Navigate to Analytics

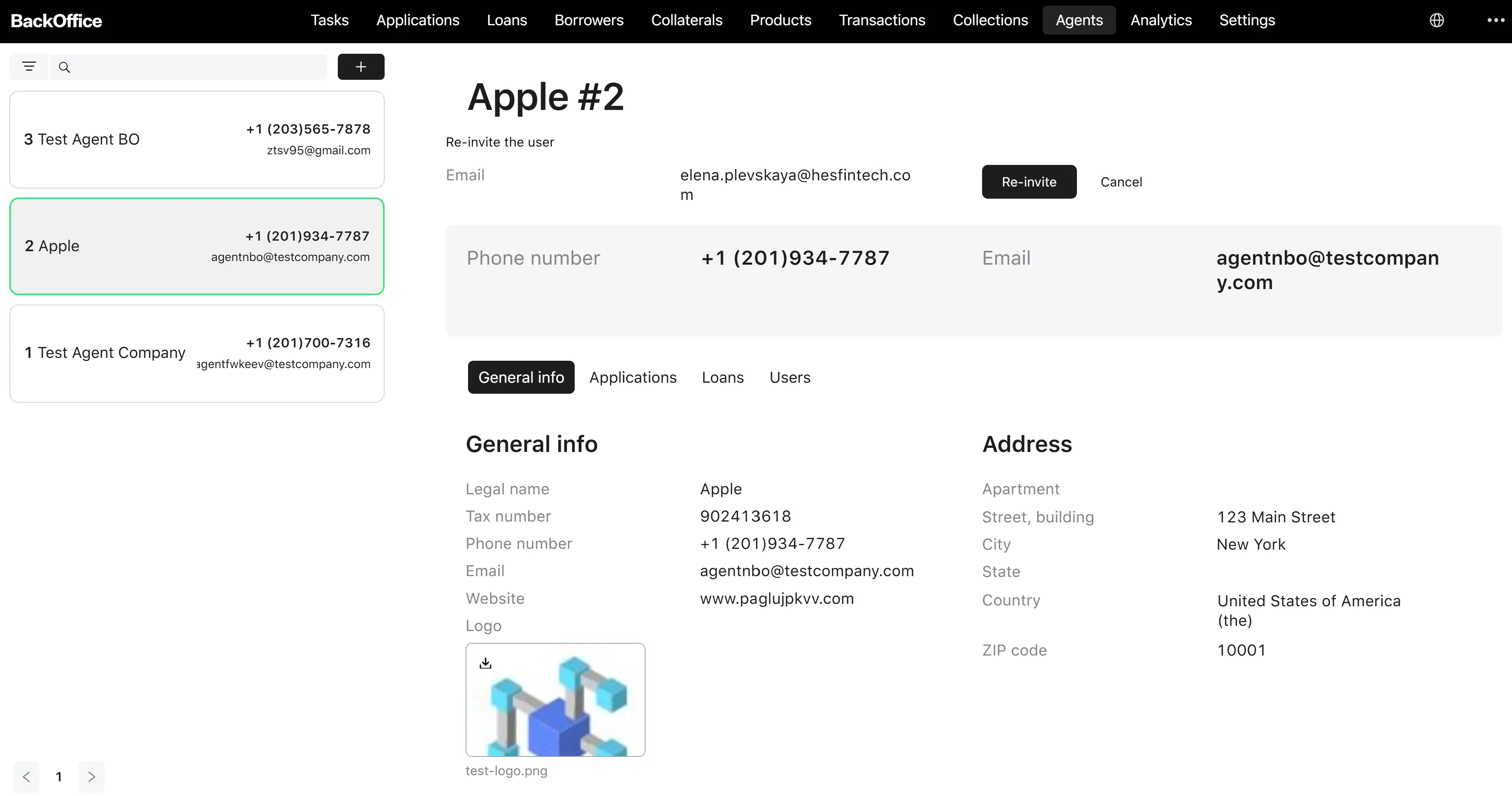pos(1161,20)
